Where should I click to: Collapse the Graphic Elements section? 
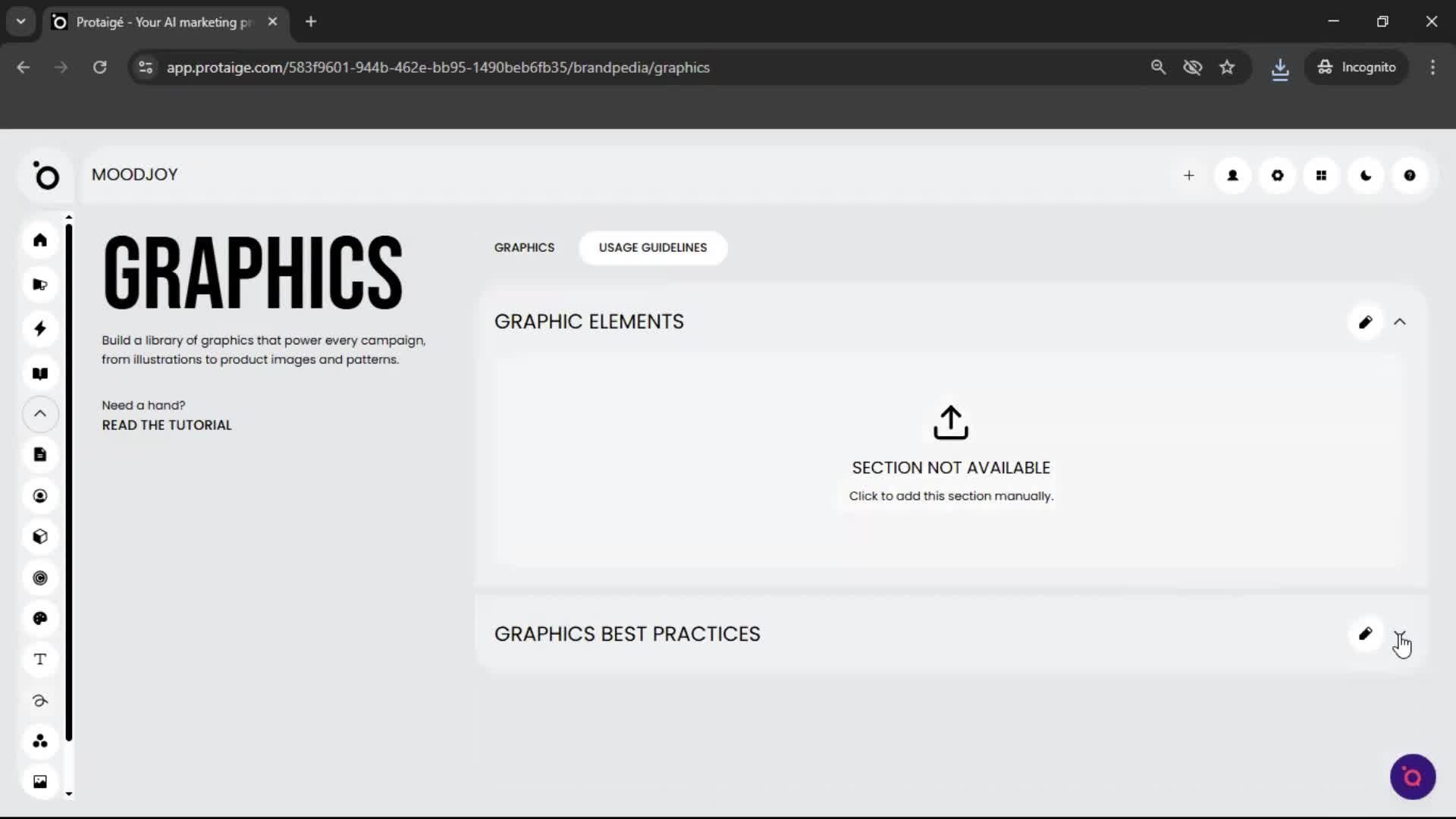1400,322
